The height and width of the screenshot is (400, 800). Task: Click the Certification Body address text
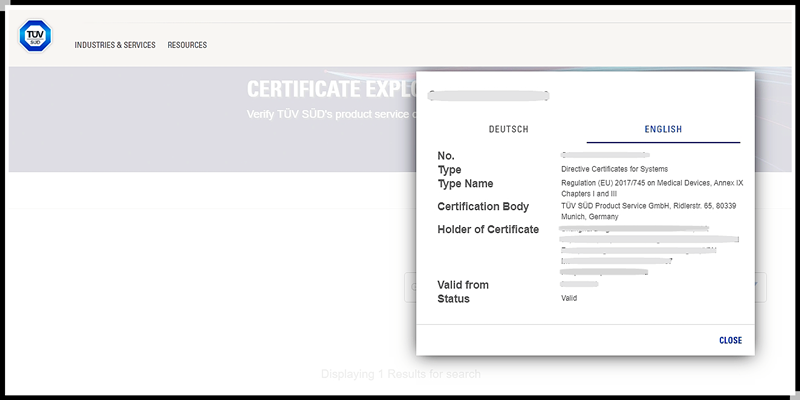pyautogui.click(x=648, y=211)
